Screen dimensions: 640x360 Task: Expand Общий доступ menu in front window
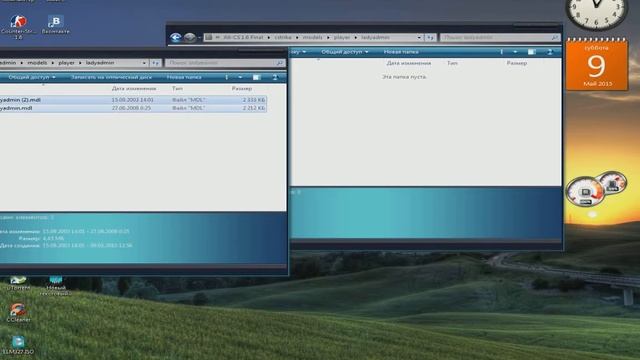(x=32, y=77)
